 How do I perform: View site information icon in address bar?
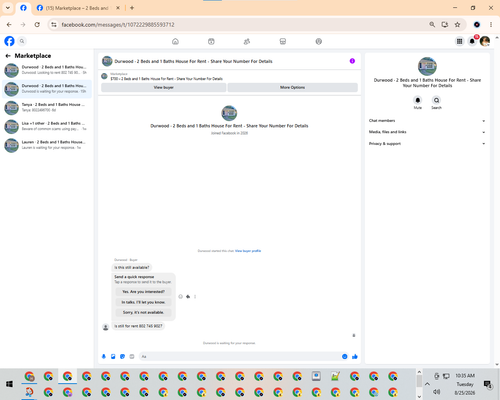pyautogui.click(x=54, y=25)
